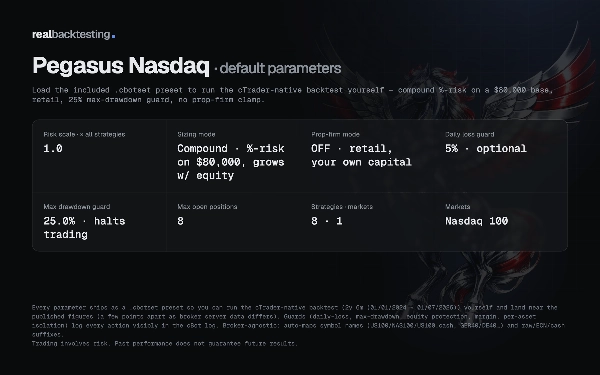This screenshot has height=375, width=600.
Task: Click the "Risk scale" label
Action: point(84,134)
